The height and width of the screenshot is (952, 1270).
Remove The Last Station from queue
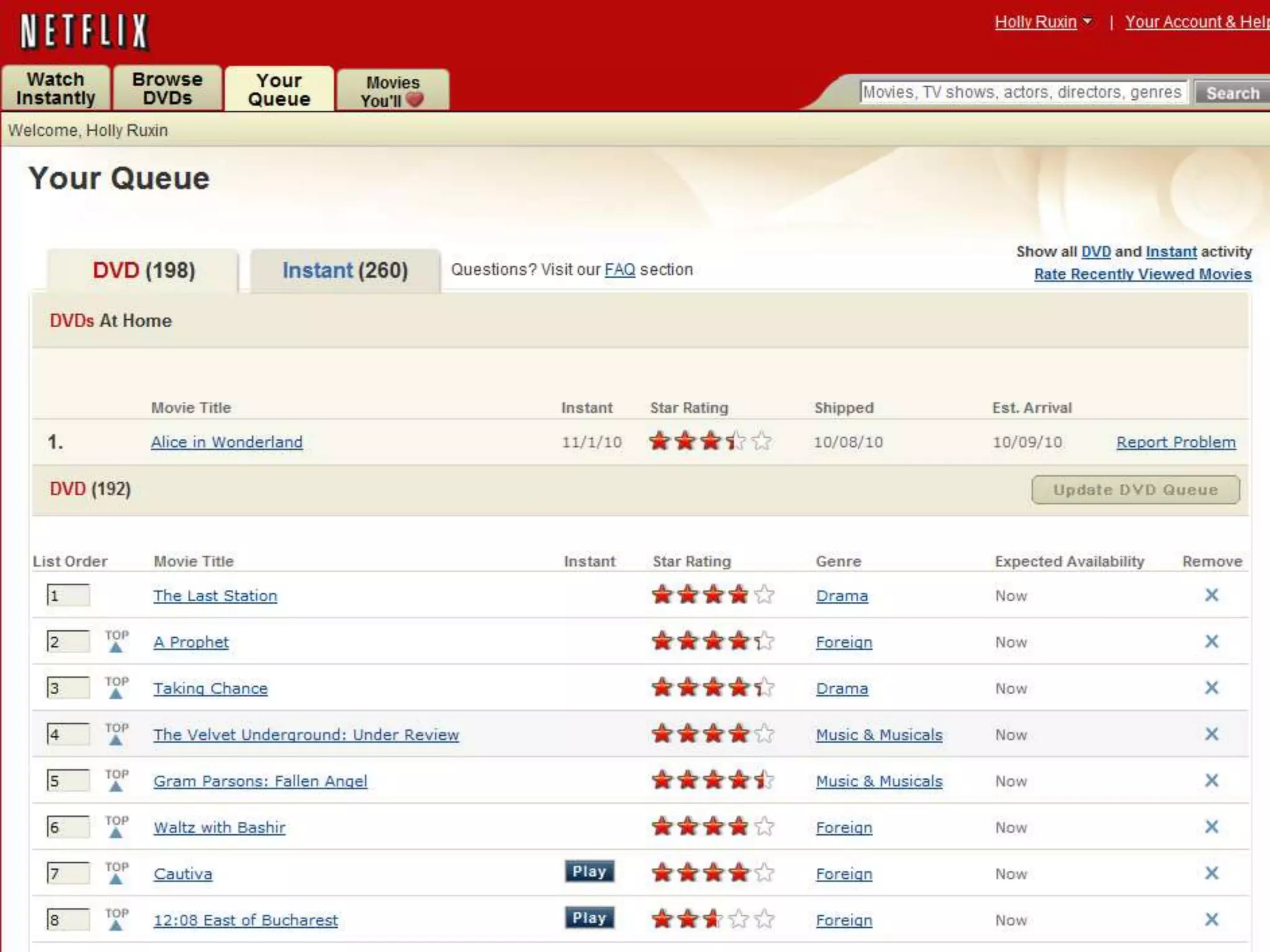pos(1211,595)
